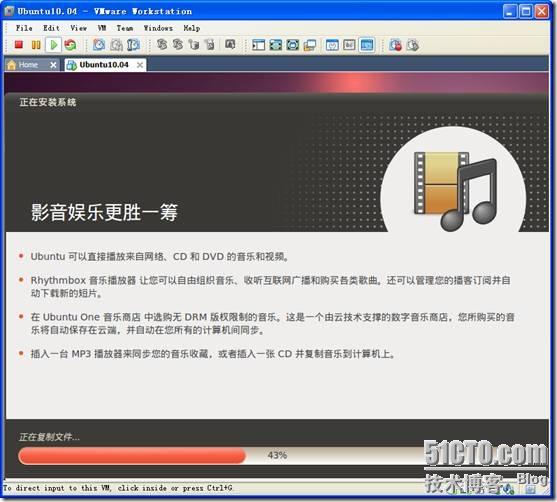
Task: Click the '影音娱乐更胜一筹' heading
Action: [104, 212]
